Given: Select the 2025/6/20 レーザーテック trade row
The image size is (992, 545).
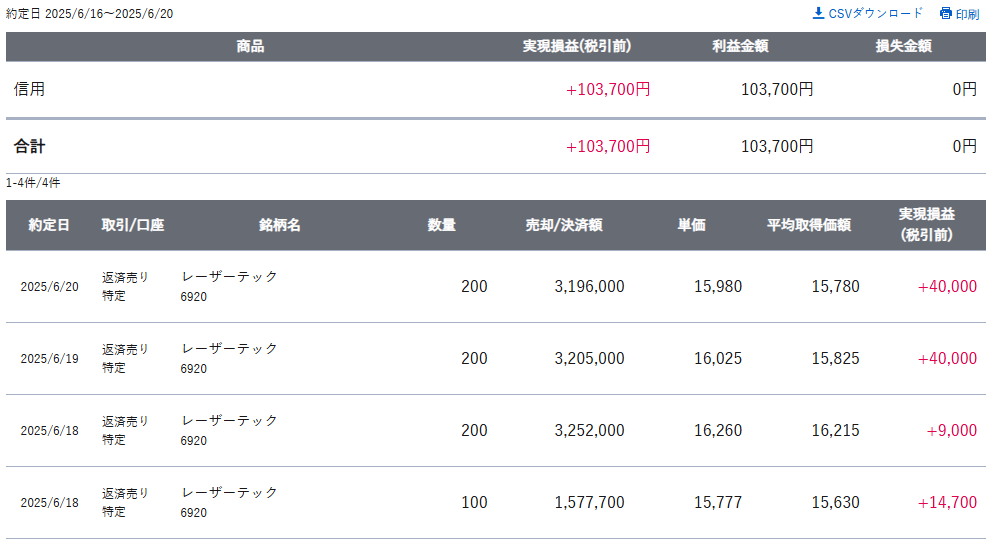Looking at the screenshot, I should [496, 287].
